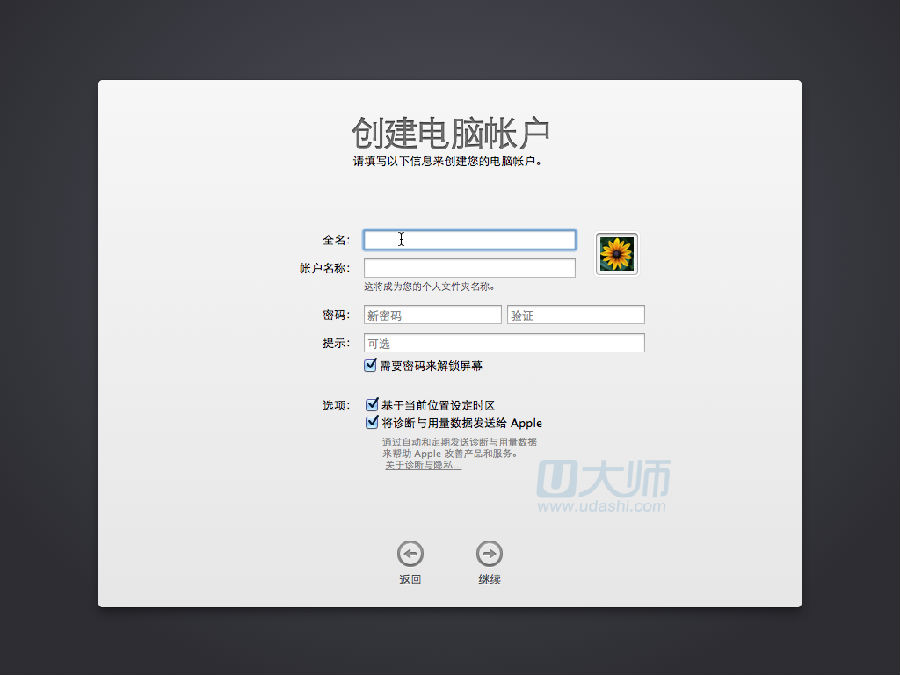Click into the 帐户名称 account name field
Viewport: 900px width, 675px height.
469,268
